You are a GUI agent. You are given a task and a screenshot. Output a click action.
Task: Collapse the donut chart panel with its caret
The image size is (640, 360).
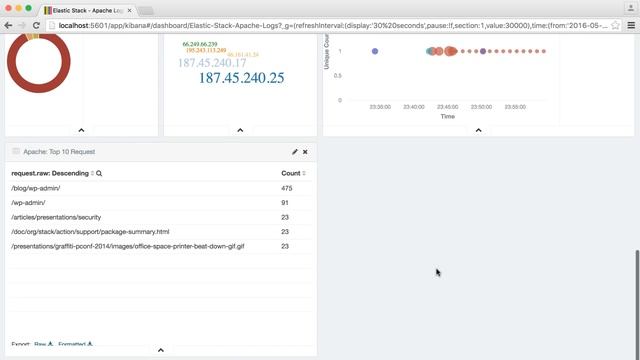click(x=81, y=130)
